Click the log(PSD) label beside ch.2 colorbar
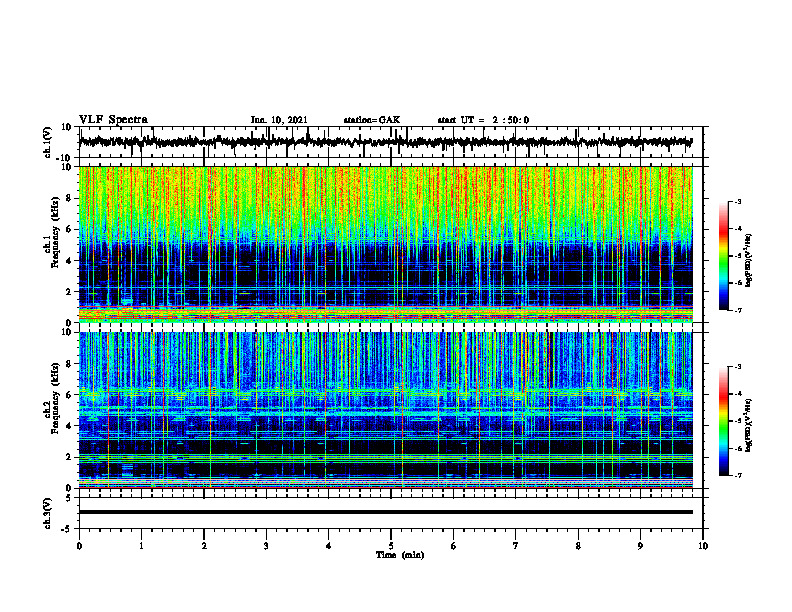 749,425
